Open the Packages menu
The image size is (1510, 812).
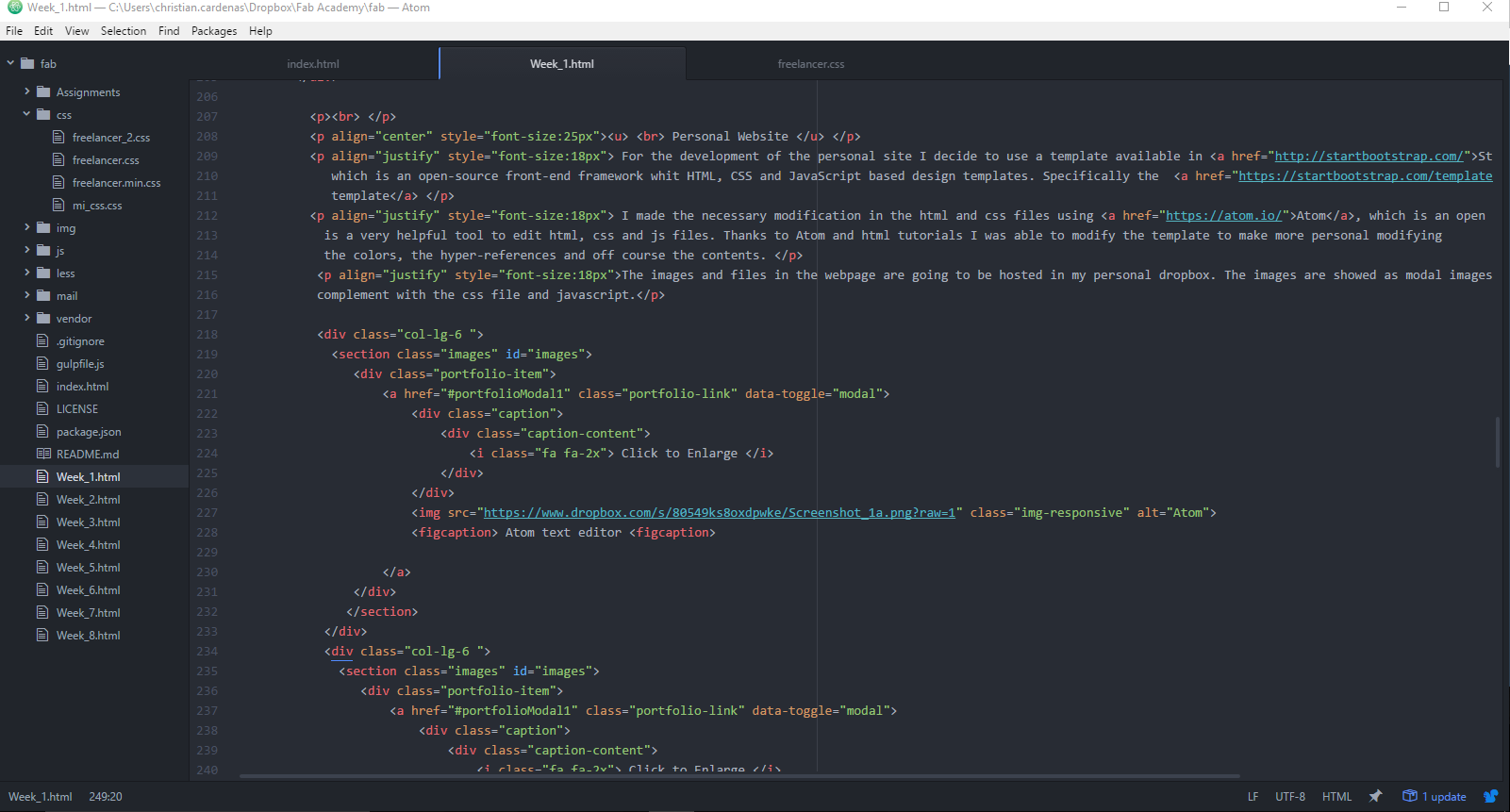click(x=214, y=31)
